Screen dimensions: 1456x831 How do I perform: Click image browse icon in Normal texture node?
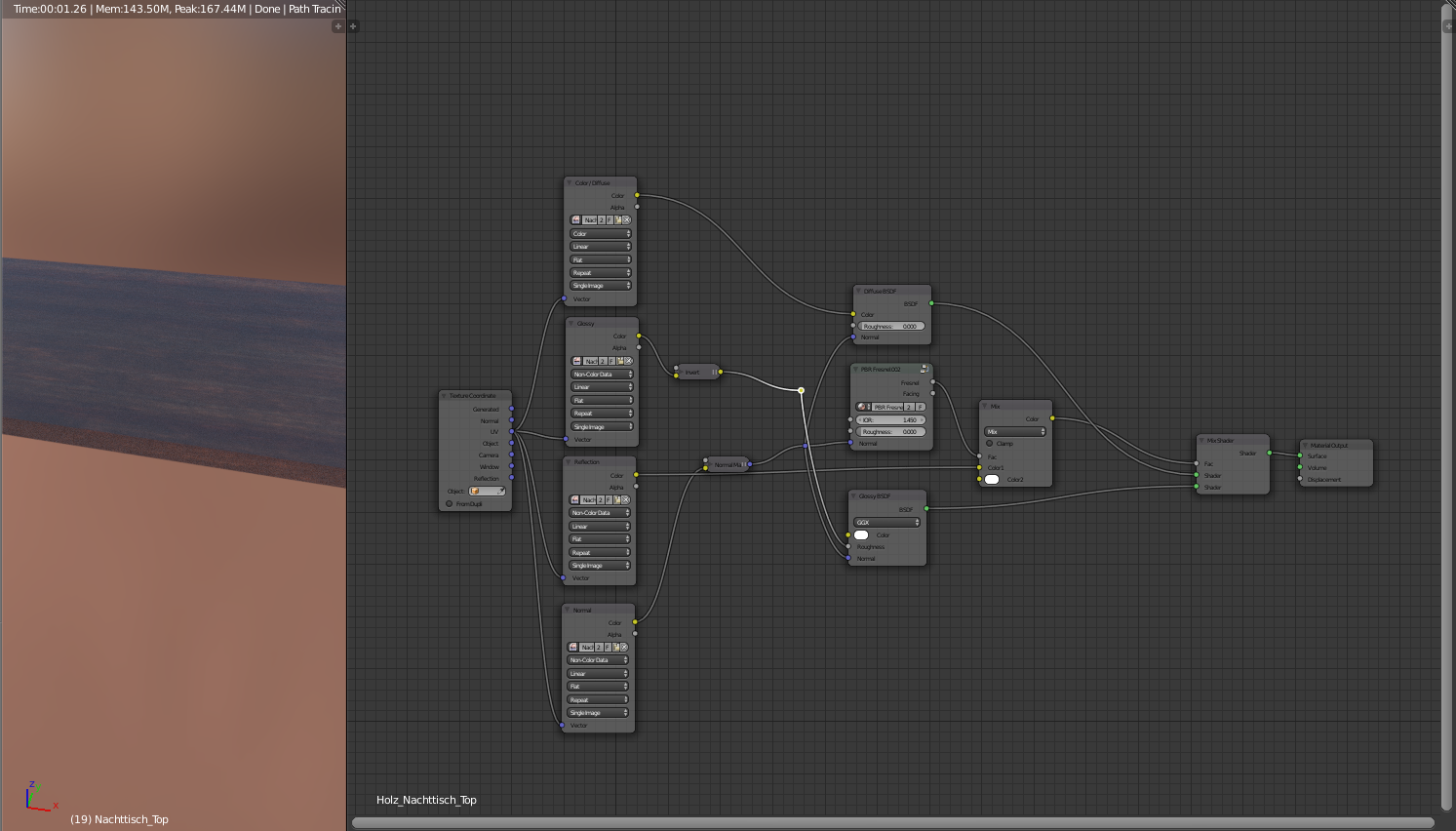tap(573, 647)
